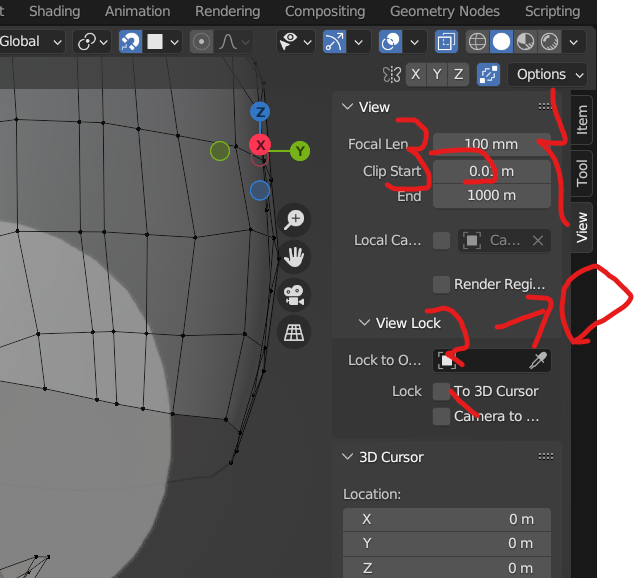This screenshot has height=578, width=636.
Task: Switch to solid viewport shading
Action: point(501,41)
